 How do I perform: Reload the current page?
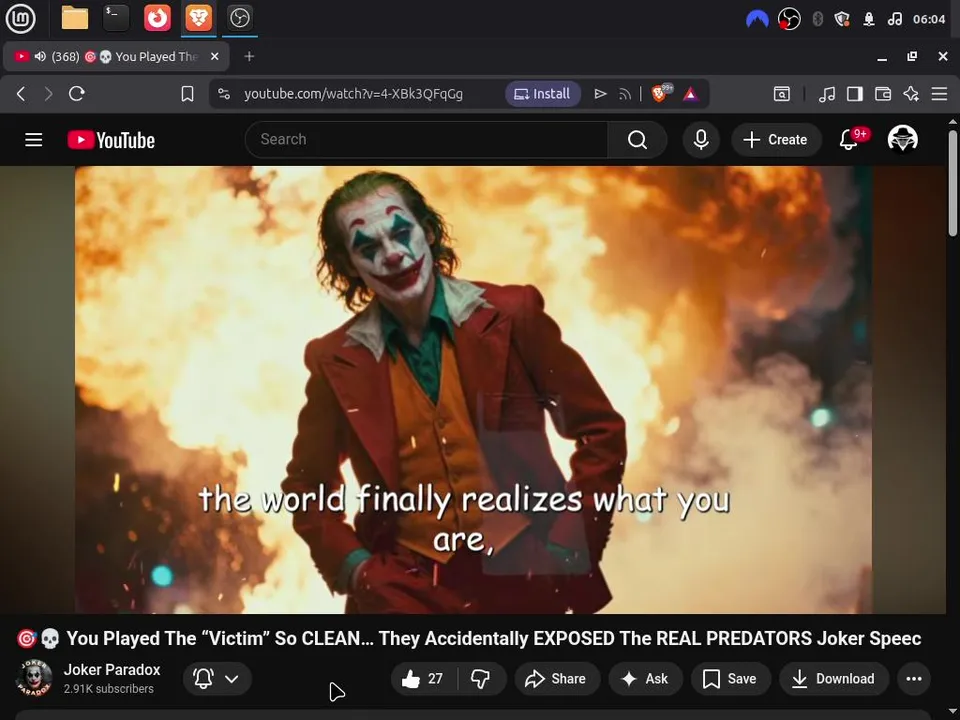click(77, 94)
